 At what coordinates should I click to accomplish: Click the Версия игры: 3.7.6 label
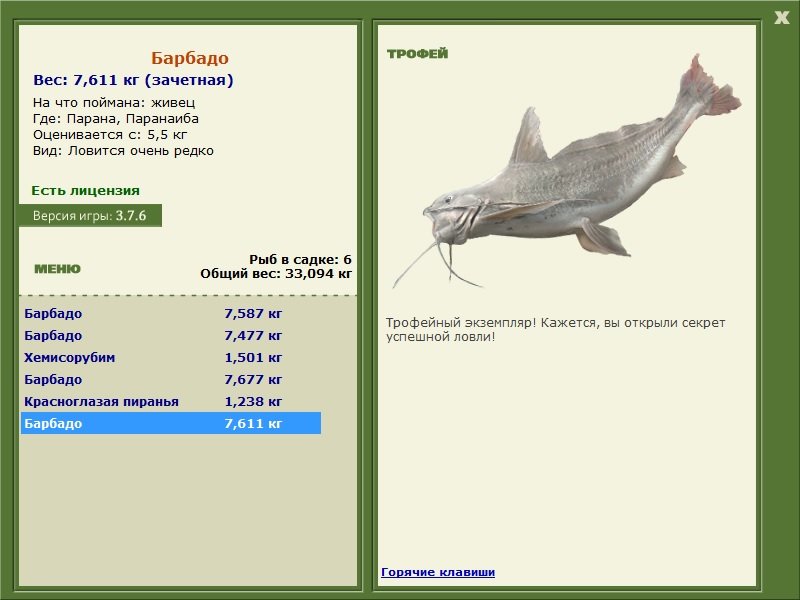coord(90,215)
